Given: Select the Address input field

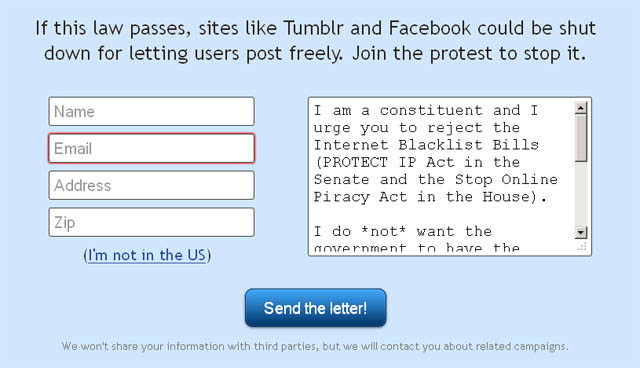Looking at the screenshot, I should tap(151, 186).
